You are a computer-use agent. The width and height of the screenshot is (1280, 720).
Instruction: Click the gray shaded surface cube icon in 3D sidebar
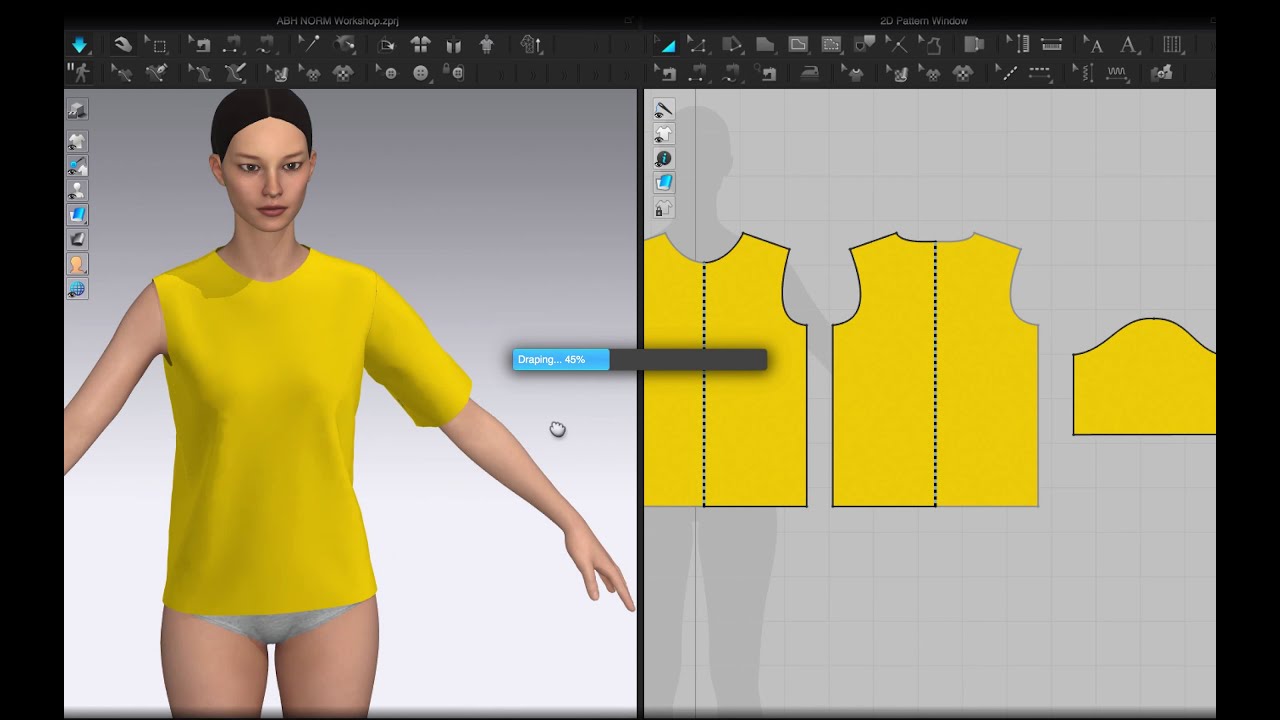[x=77, y=240]
